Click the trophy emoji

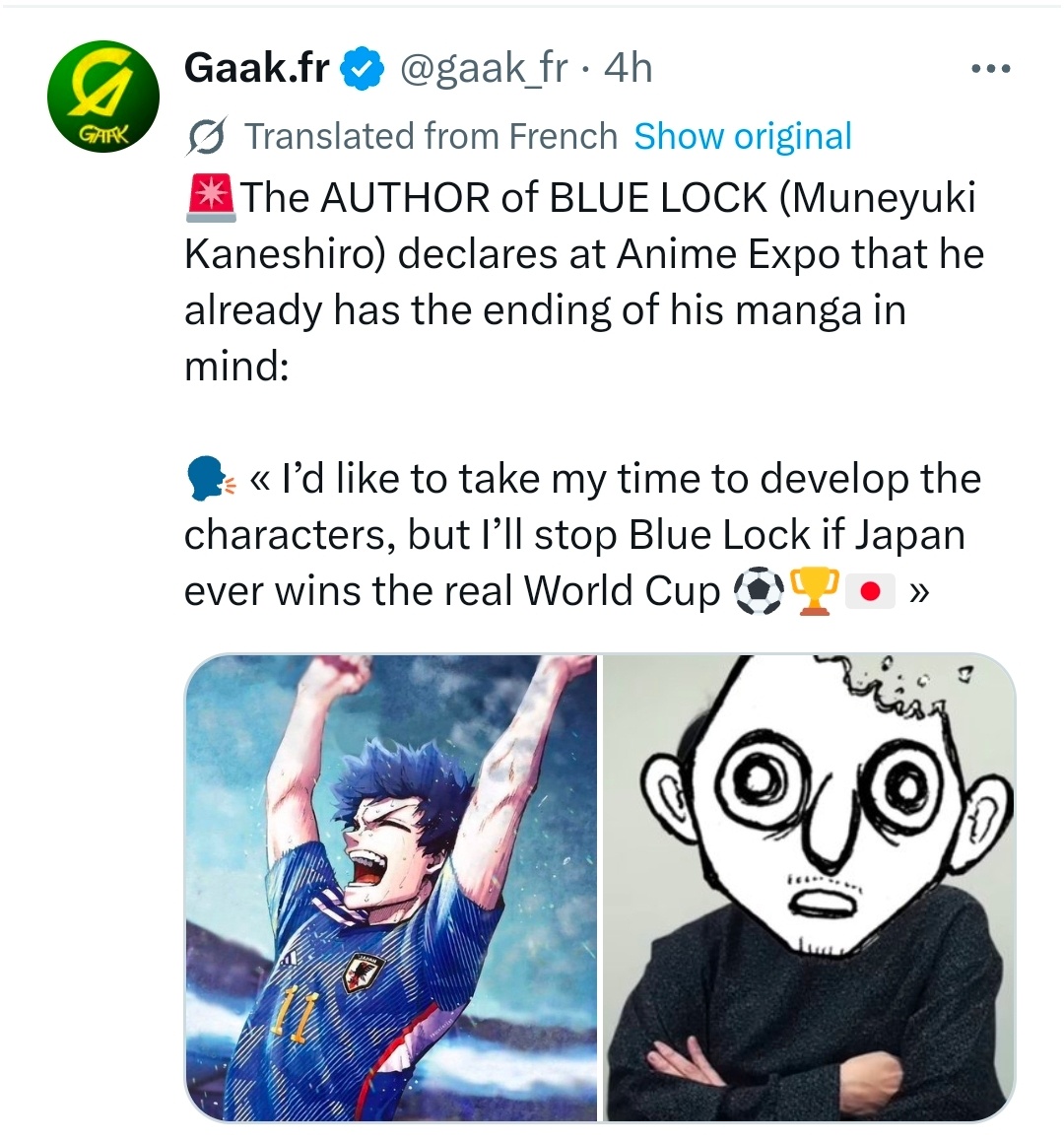coord(814,590)
